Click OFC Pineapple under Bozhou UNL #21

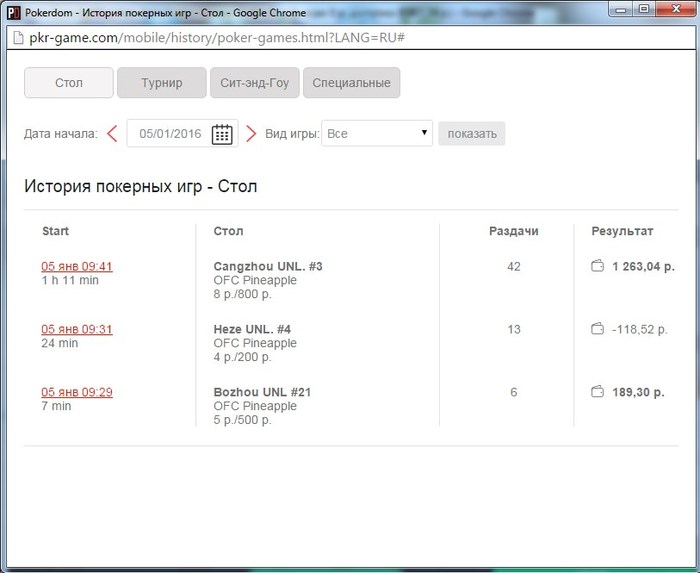click(x=255, y=406)
